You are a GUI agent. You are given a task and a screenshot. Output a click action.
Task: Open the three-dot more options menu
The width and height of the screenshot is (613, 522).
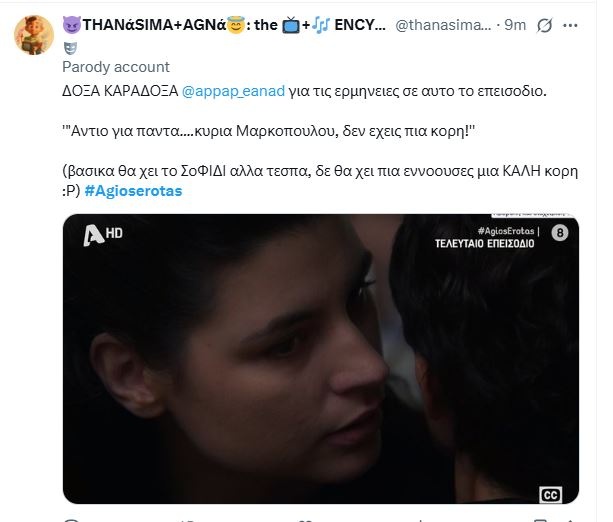pyautogui.click(x=570, y=26)
